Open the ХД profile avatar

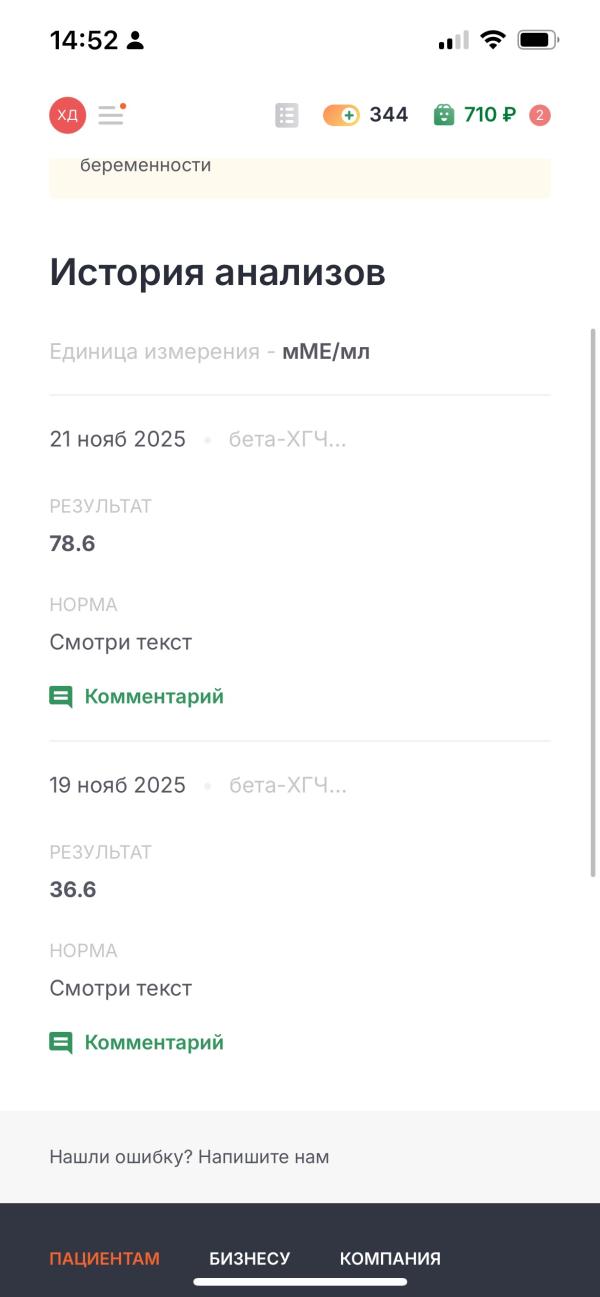pos(67,115)
